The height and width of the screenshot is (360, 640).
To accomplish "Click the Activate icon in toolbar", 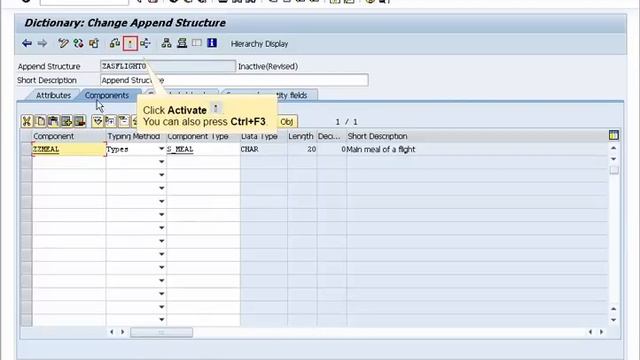I will (130, 43).
